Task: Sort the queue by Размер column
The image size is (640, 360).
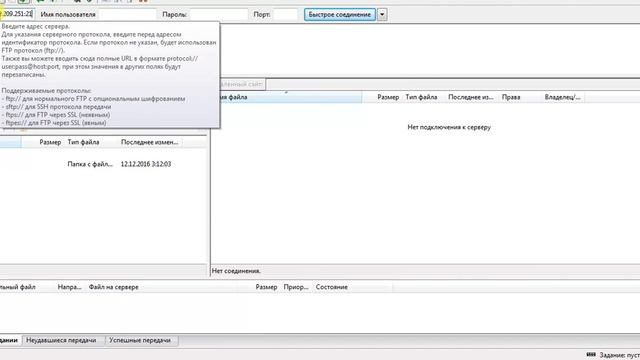Action: [266, 287]
